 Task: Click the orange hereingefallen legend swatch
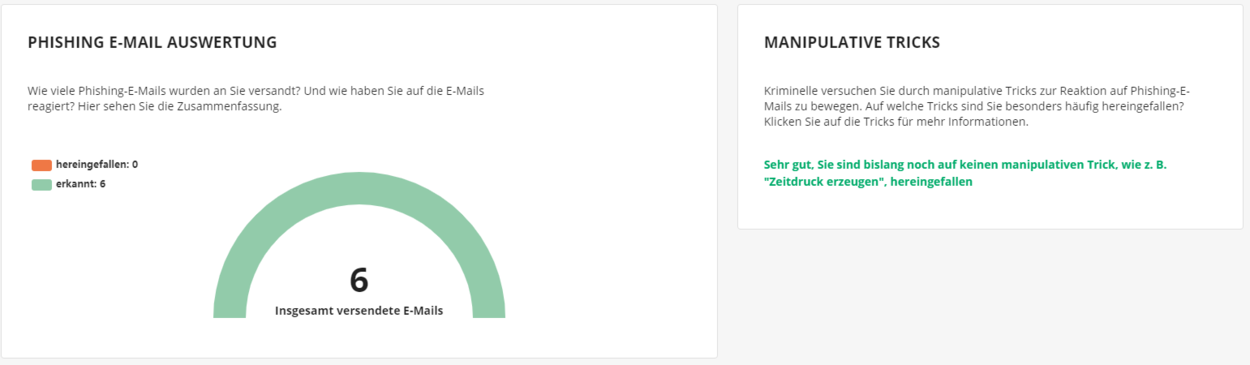pyautogui.click(x=41, y=165)
